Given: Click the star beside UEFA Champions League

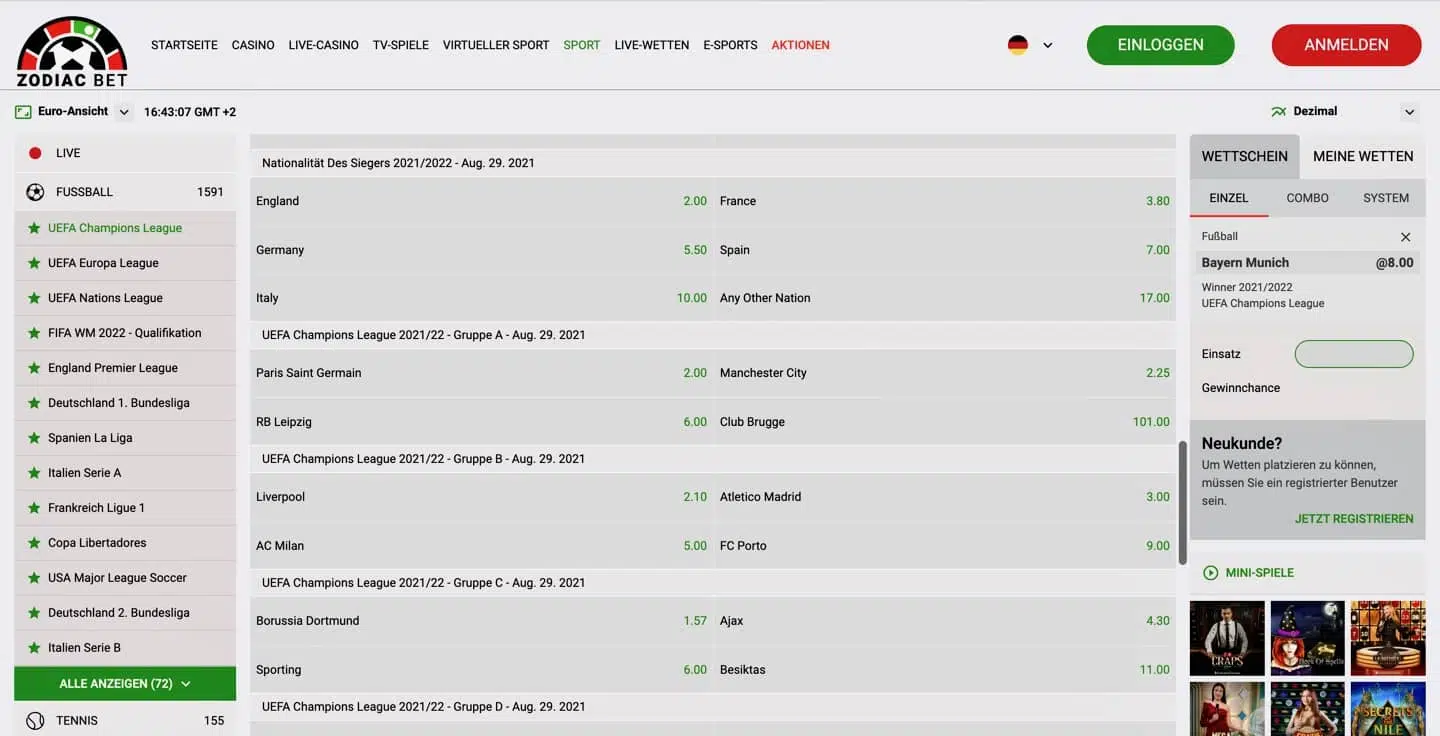Looking at the screenshot, I should pyautogui.click(x=35, y=228).
